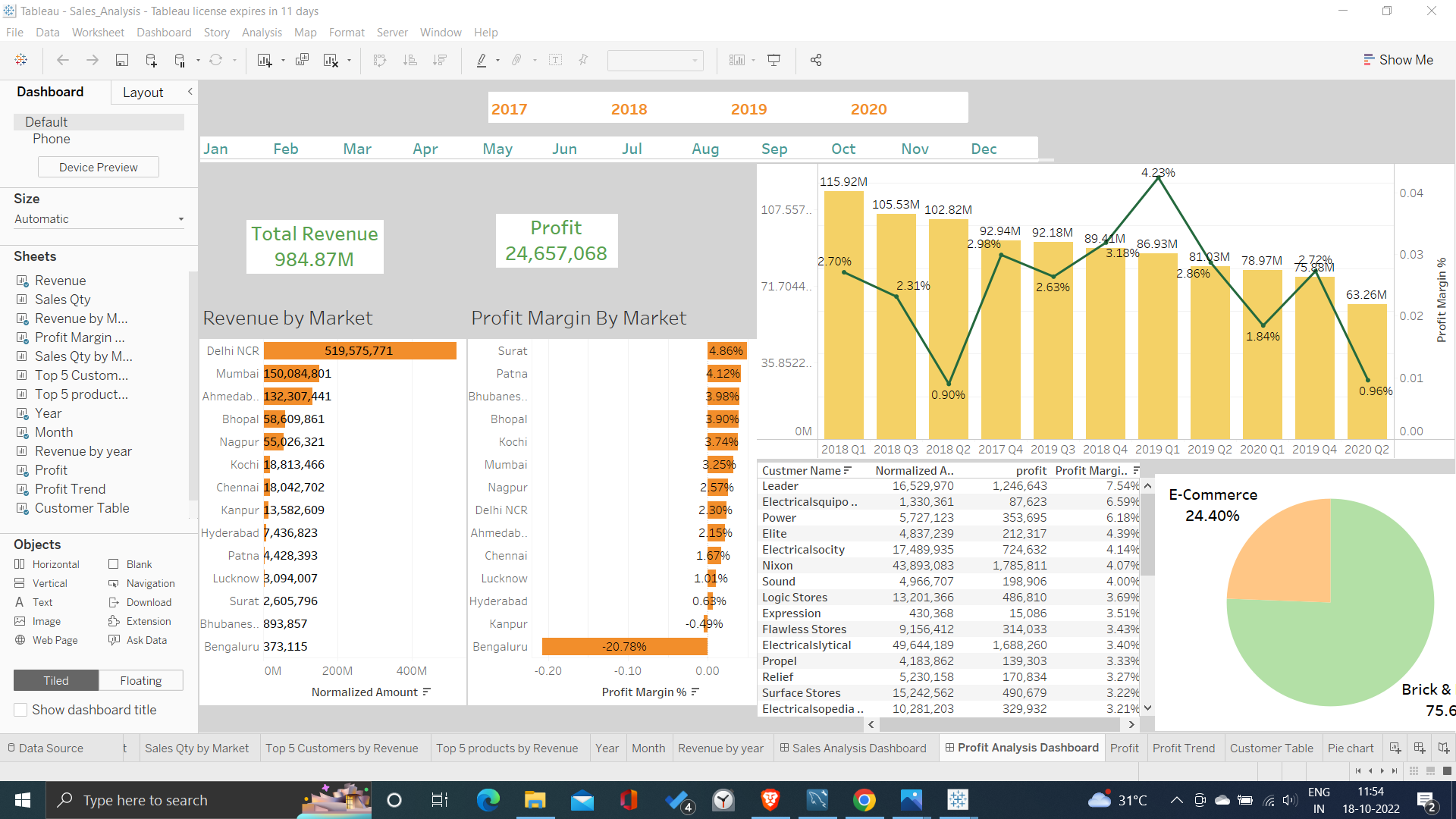The width and height of the screenshot is (1456, 819).
Task: Share the workbook
Action: click(816, 60)
